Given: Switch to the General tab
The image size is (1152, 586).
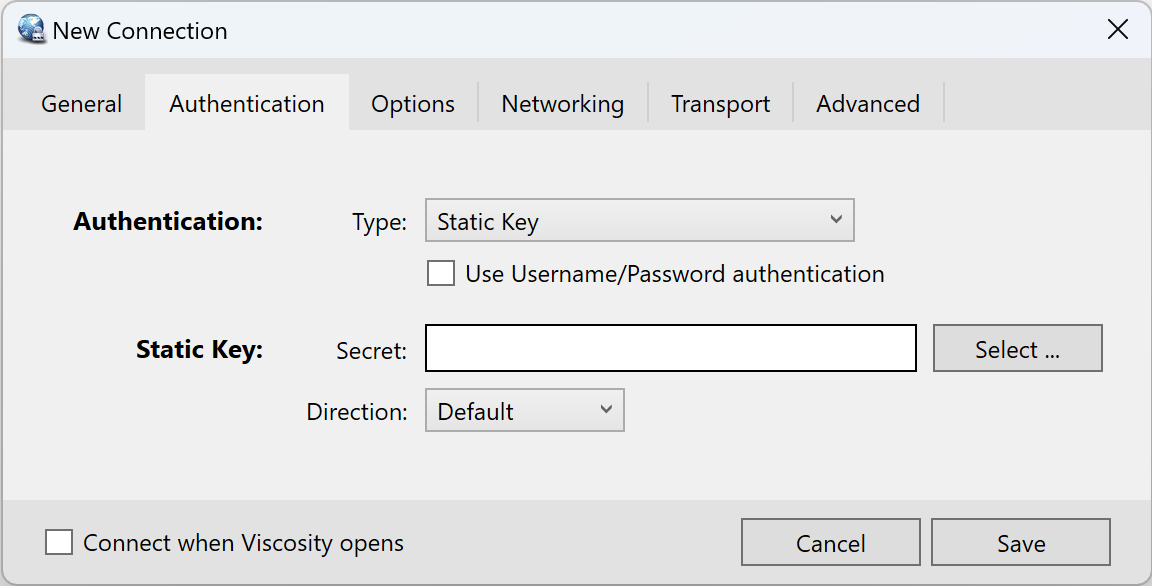Looking at the screenshot, I should click(82, 104).
